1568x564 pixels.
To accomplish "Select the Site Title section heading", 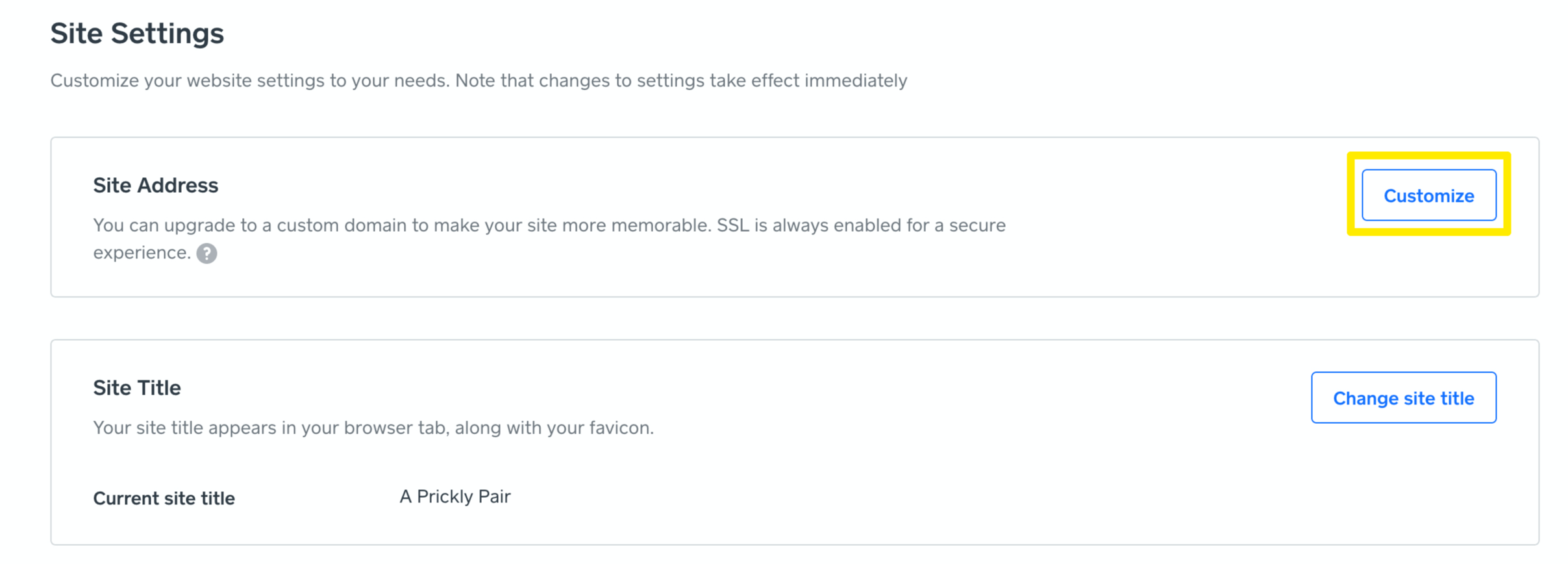I will pos(136,388).
